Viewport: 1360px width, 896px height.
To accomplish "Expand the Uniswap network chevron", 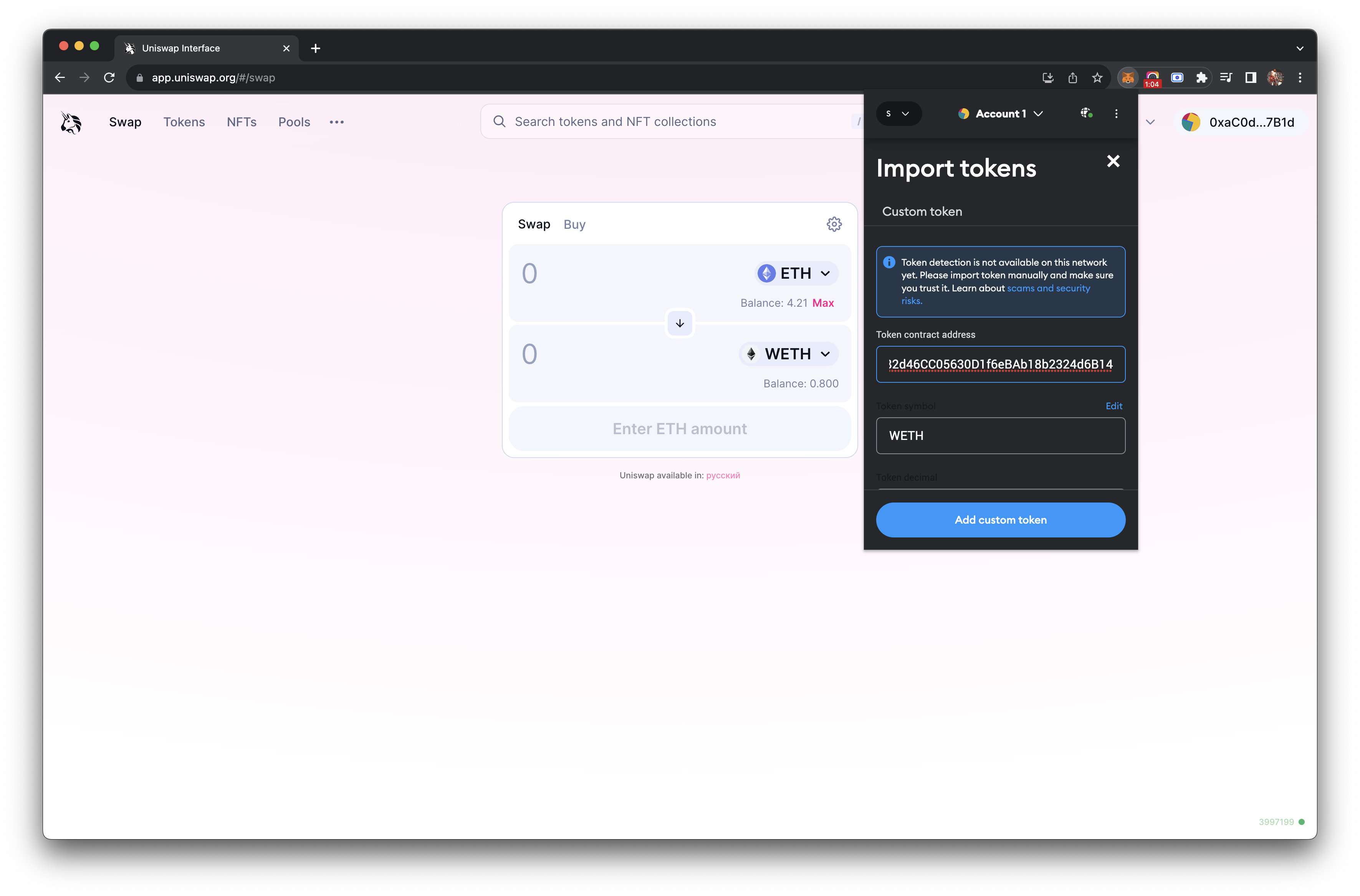I will pos(1150,122).
